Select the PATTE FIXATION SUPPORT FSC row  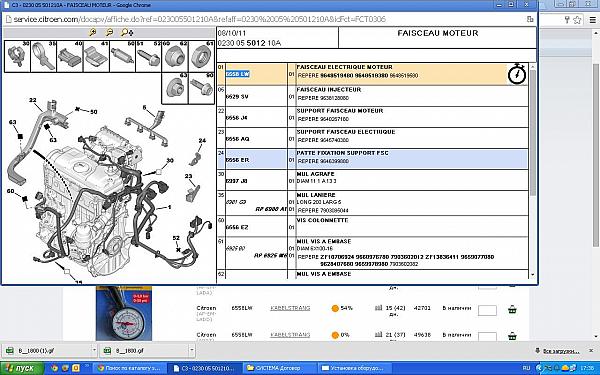(x=372, y=159)
